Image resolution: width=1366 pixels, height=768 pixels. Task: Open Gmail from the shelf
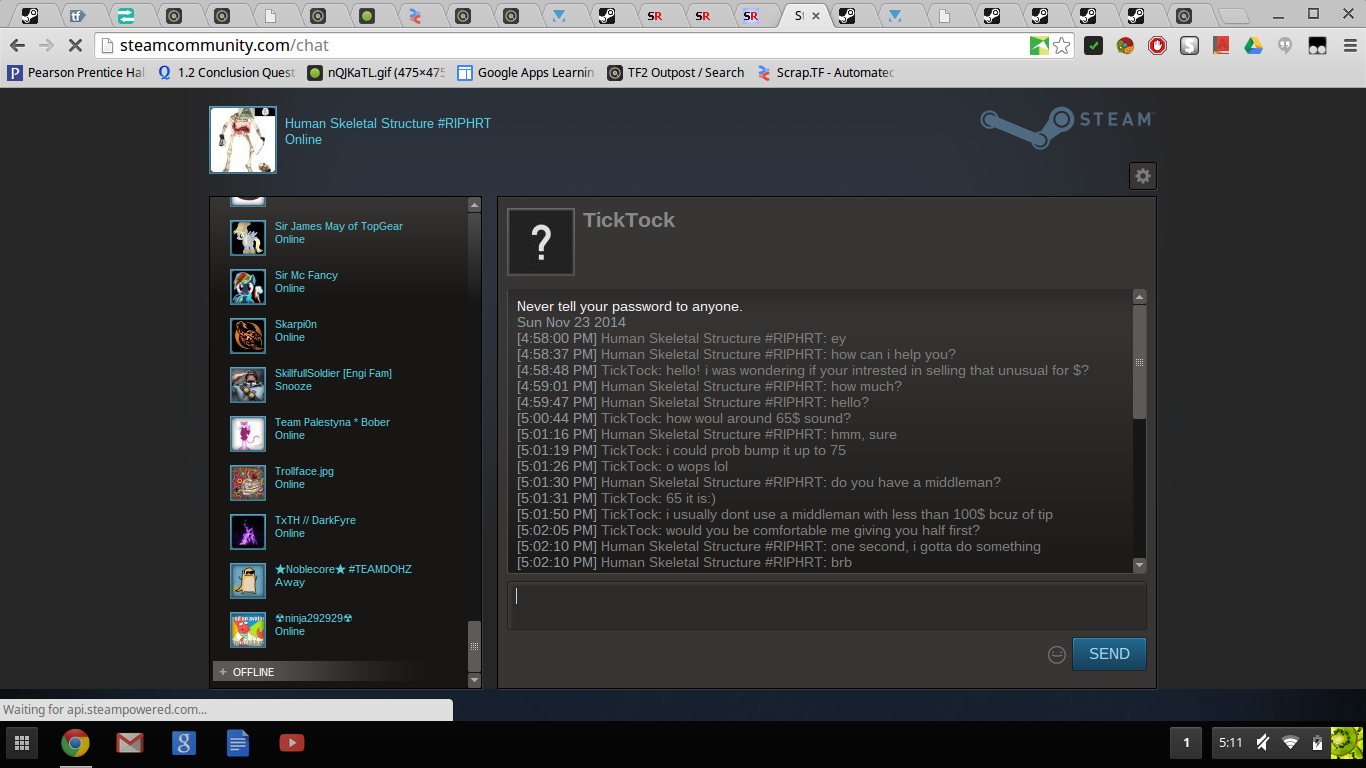point(129,743)
